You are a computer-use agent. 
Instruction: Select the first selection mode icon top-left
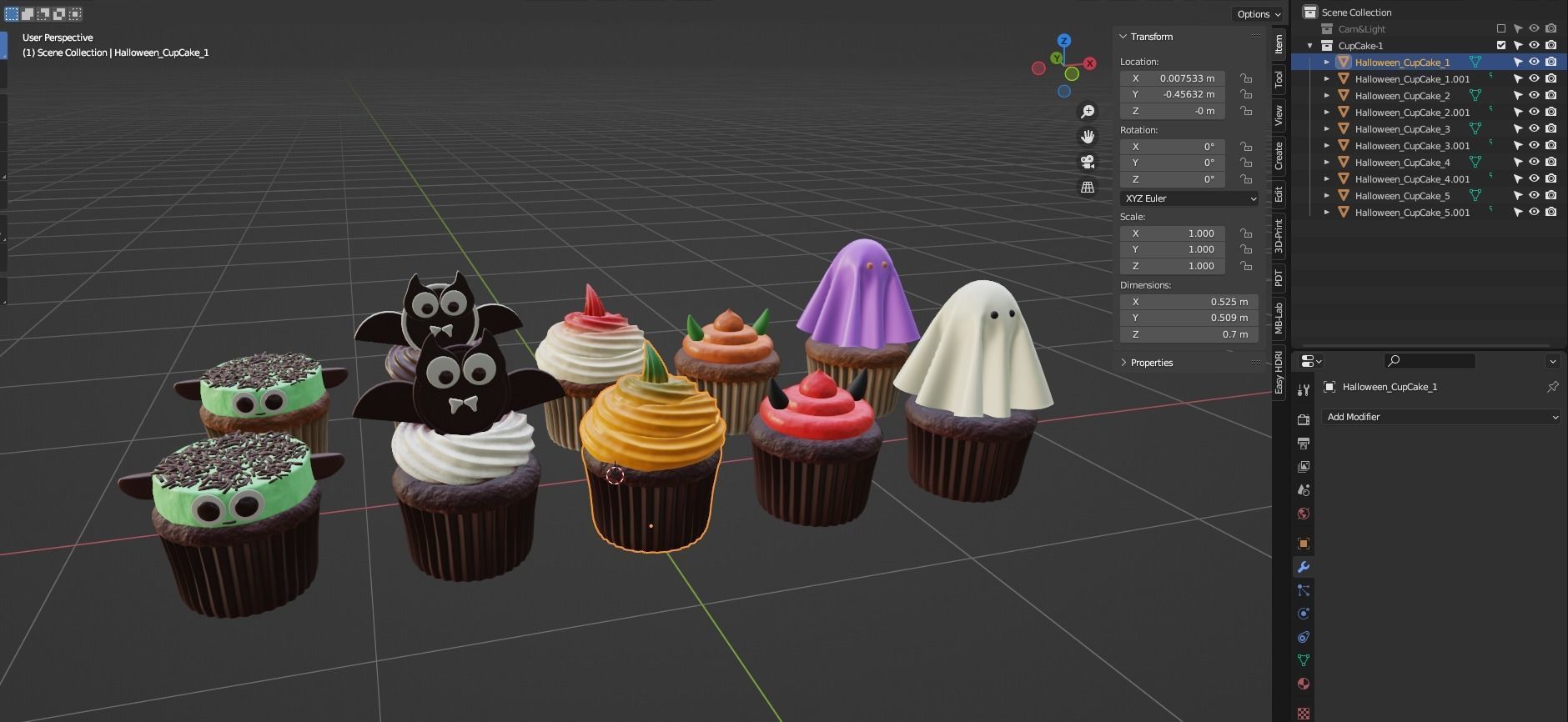pyautogui.click(x=12, y=13)
